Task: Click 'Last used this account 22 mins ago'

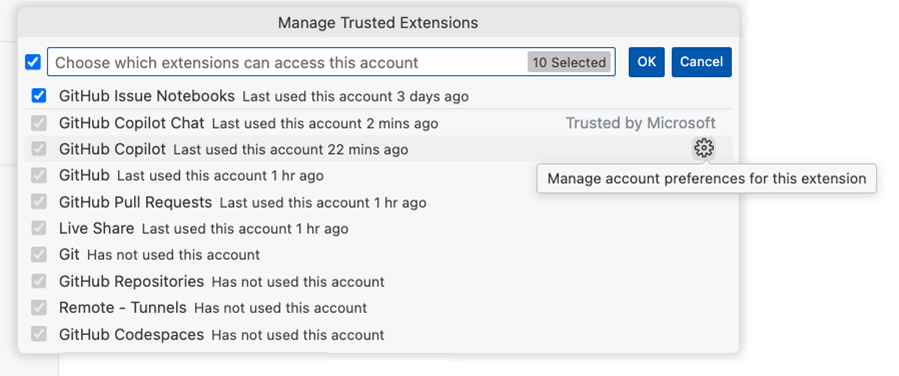Action: coord(291,150)
